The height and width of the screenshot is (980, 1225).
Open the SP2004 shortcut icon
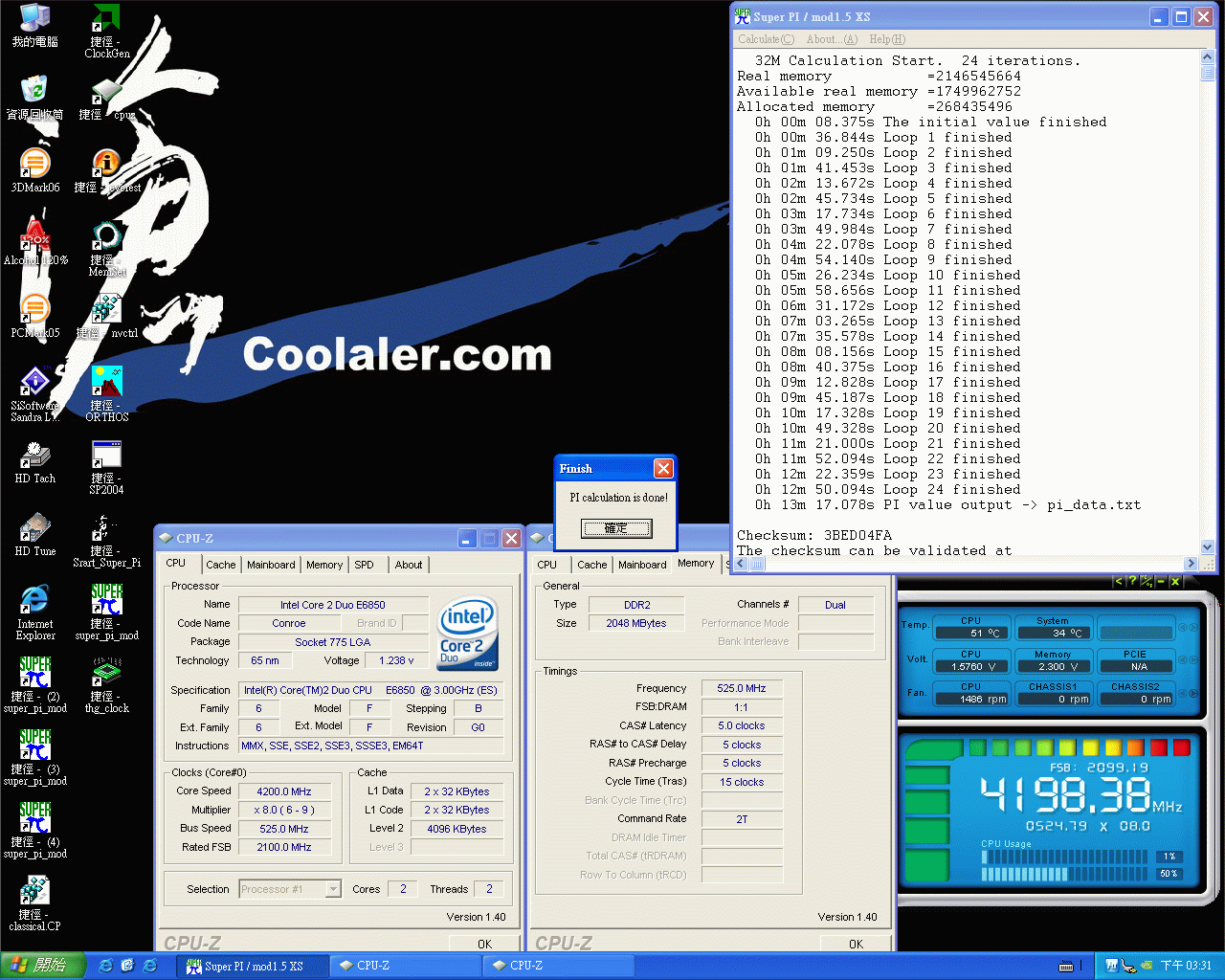click(x=106, y=468)
